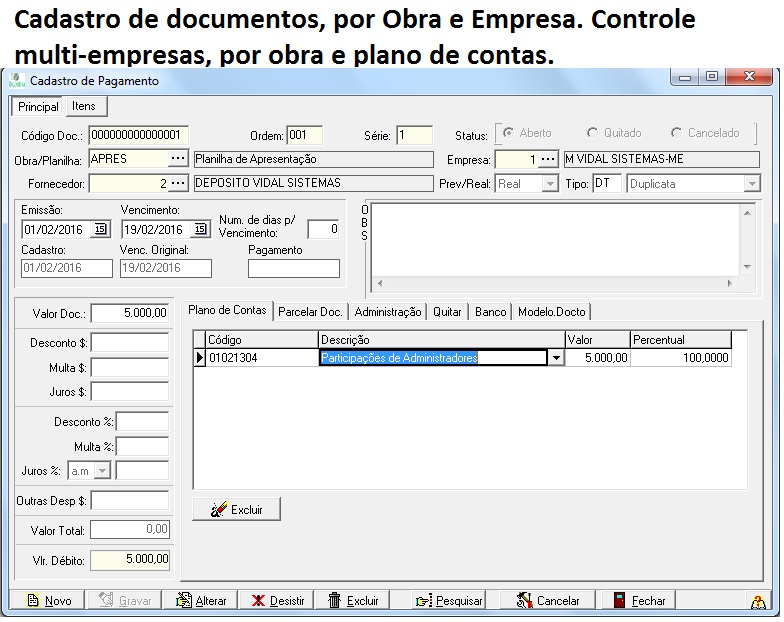784x622 pixels.
Task: Click Desistir to discard changes
Action: [278, 601]
